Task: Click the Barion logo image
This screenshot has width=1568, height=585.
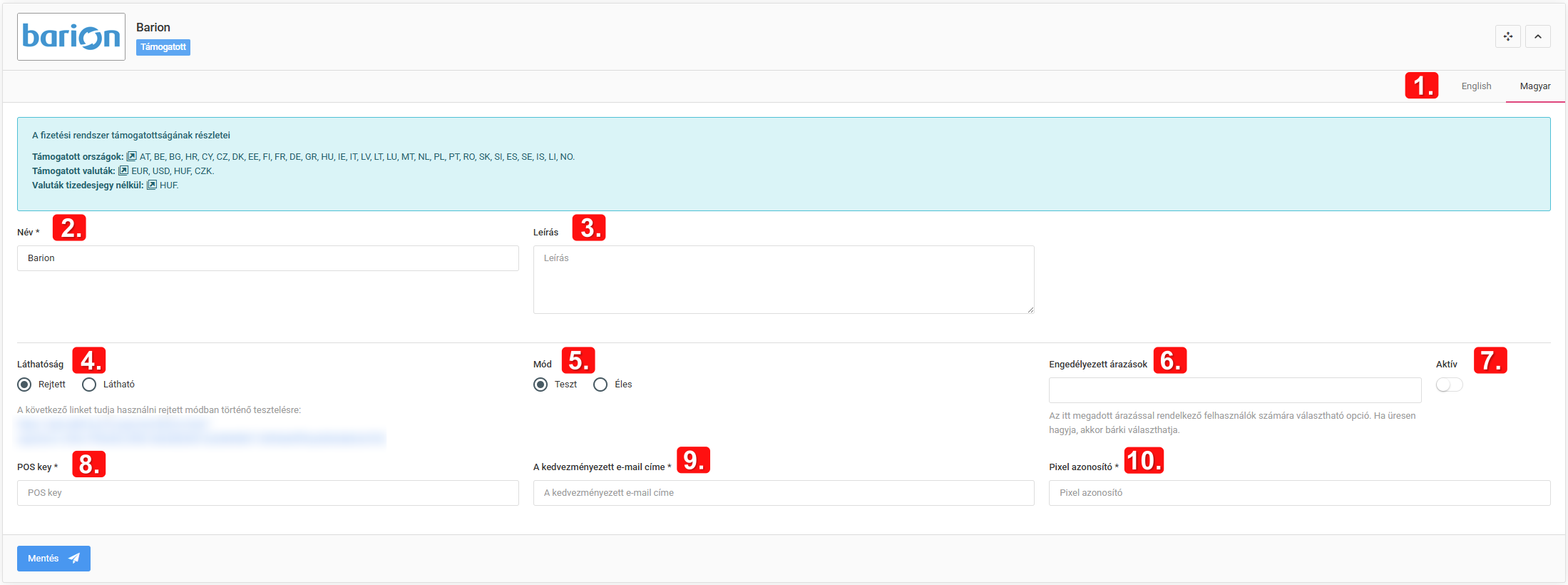Action: (71, 36)
